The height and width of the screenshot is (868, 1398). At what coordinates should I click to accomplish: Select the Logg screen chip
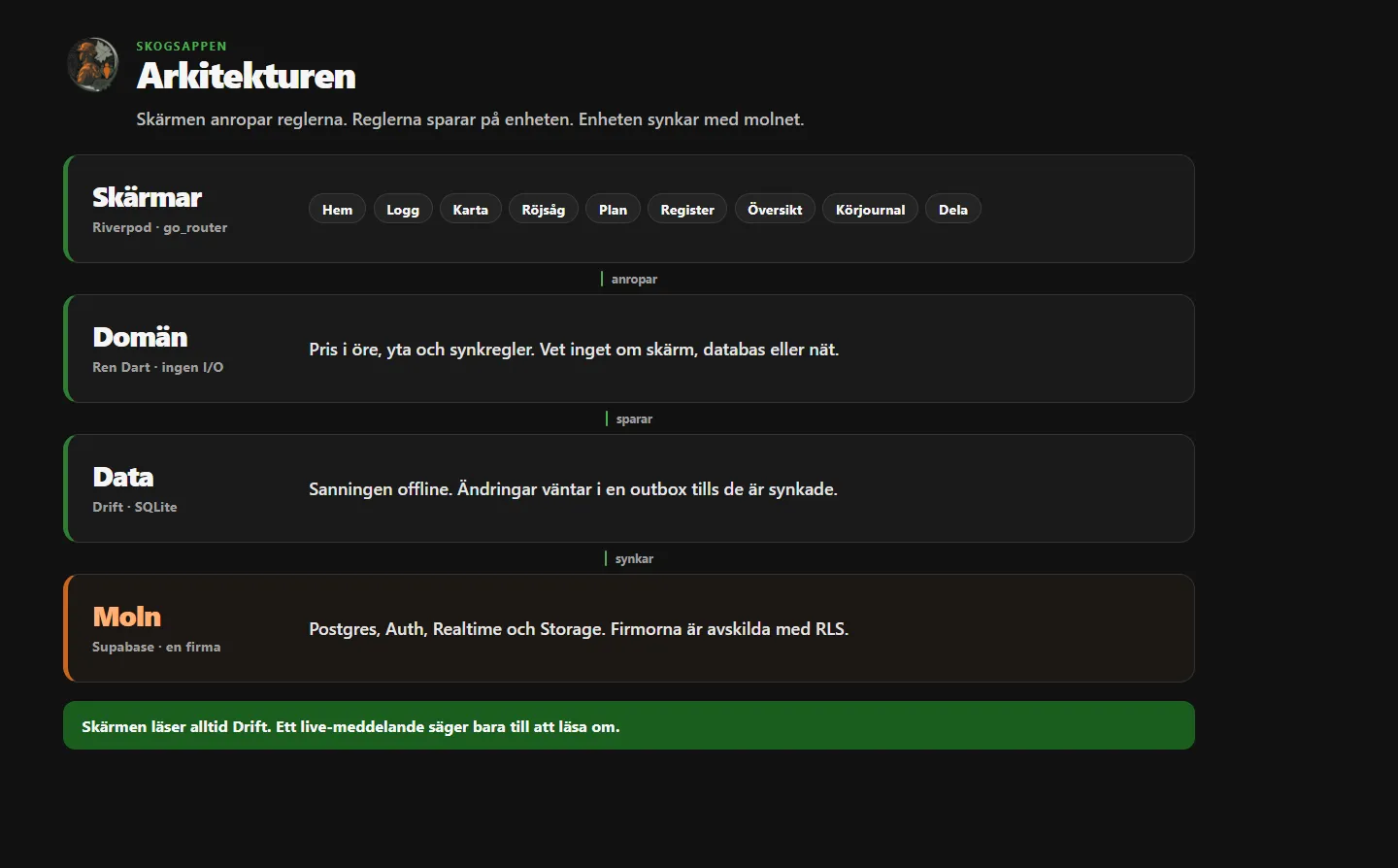pos(403,209)
